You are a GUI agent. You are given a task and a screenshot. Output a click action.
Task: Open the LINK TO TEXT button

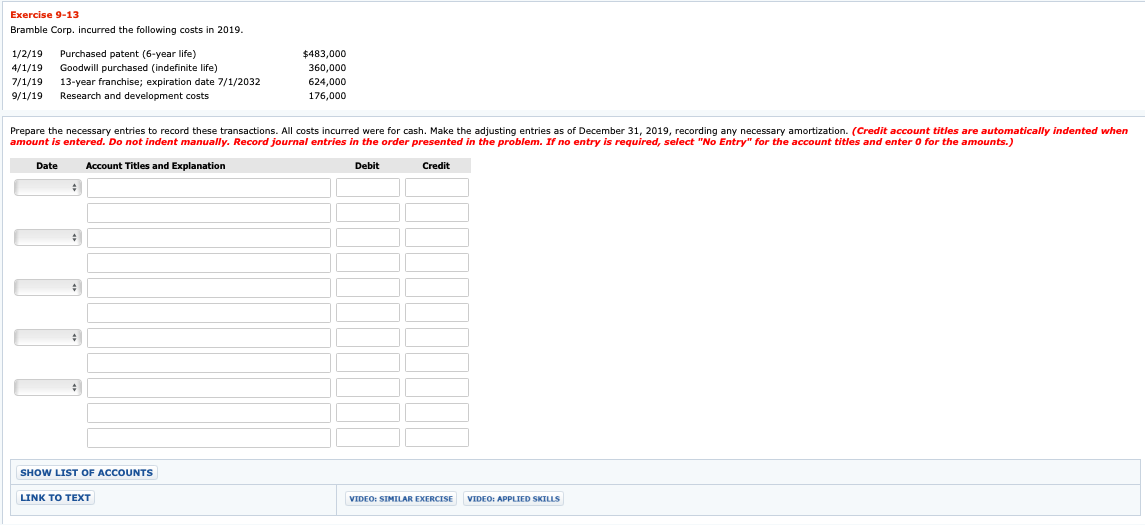(x=55, y=498)
